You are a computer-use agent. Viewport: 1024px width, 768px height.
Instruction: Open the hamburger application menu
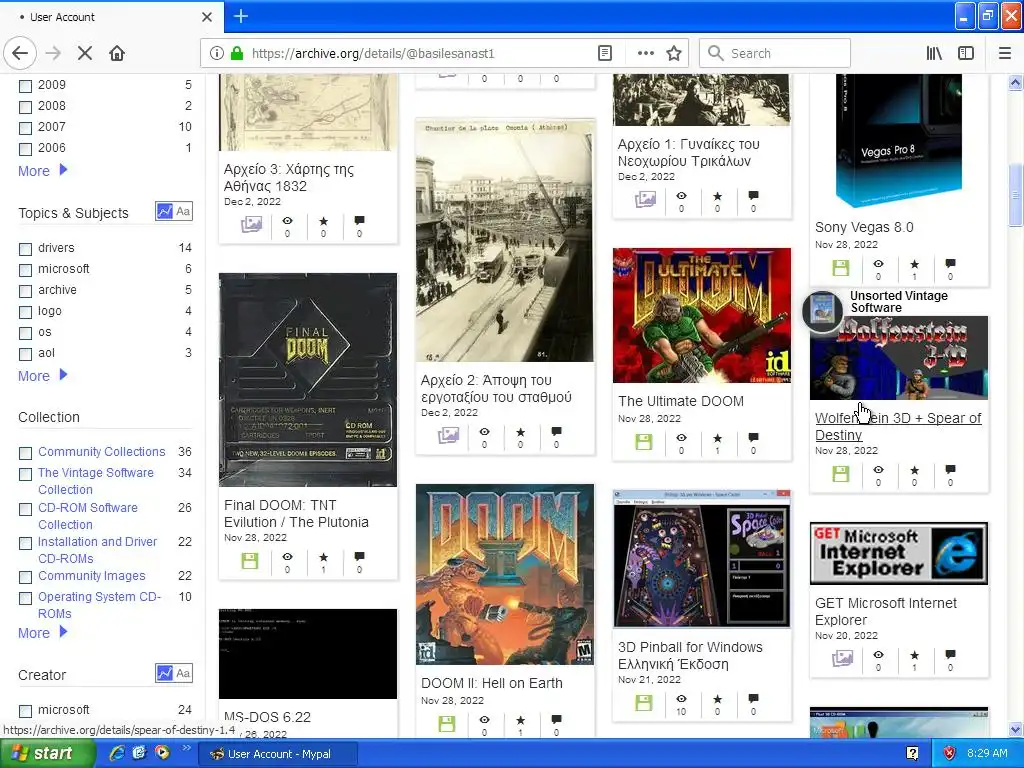pyautogui.click(x=1005, y=53)
